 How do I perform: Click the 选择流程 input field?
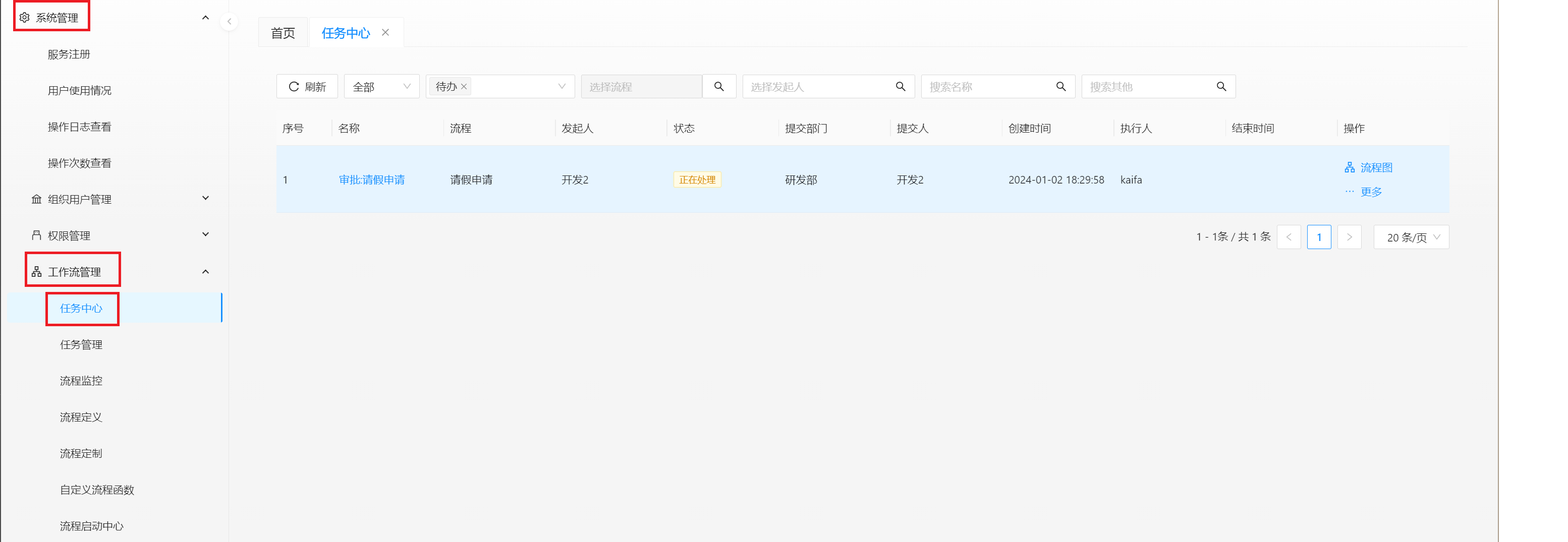click(x=642, y=86)
